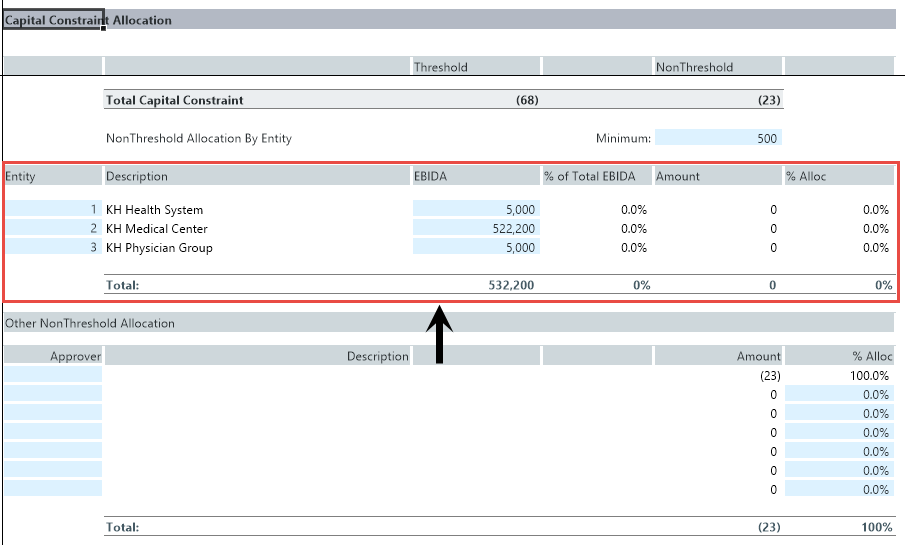The width and height of the screenshot is (905, 545).
Task: Select Entity number 1 cell
Action: point(53,210)
